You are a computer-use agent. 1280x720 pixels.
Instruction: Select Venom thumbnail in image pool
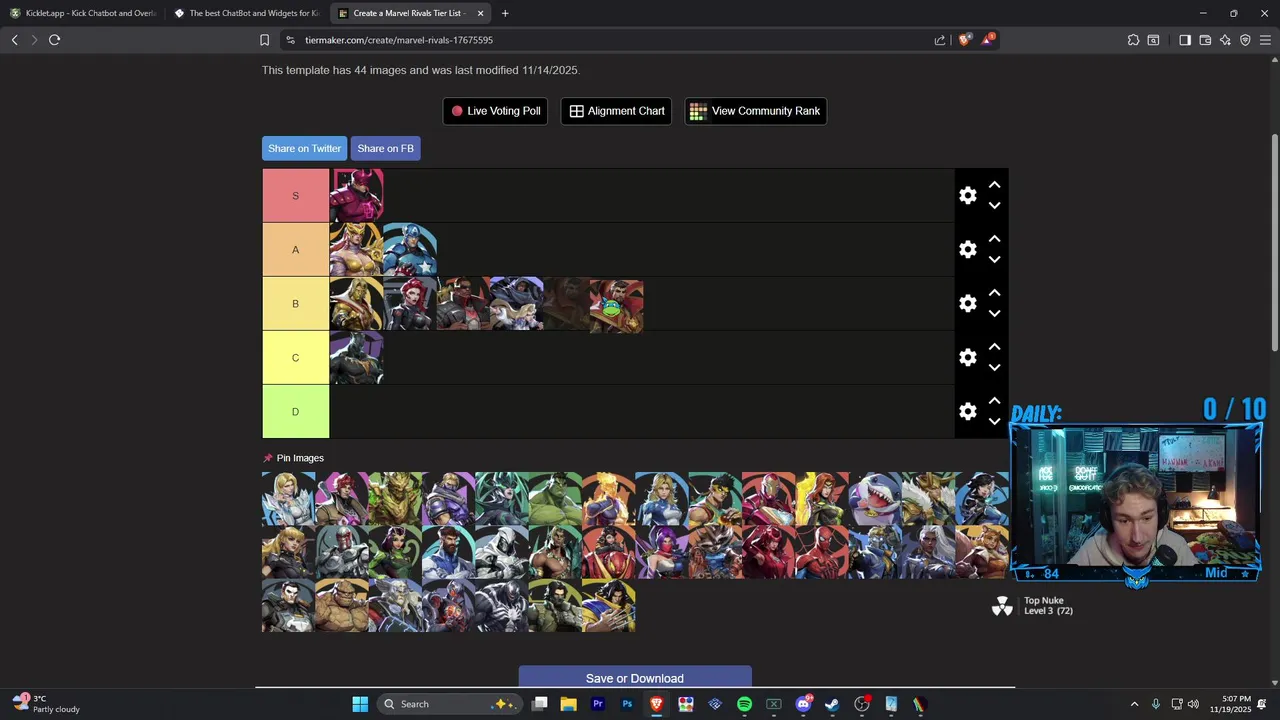(x=502, y=605)
